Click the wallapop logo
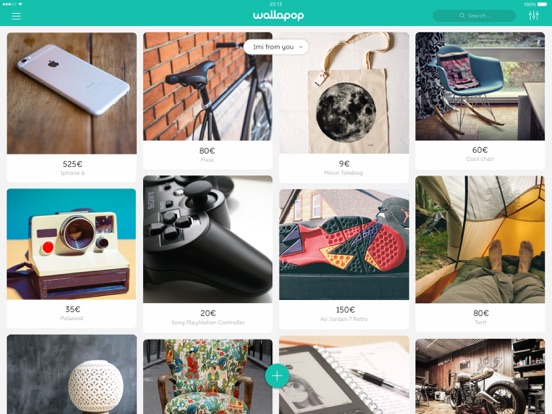Image resolution: width=552 pixels, height=414 pixels. [278, 15]
